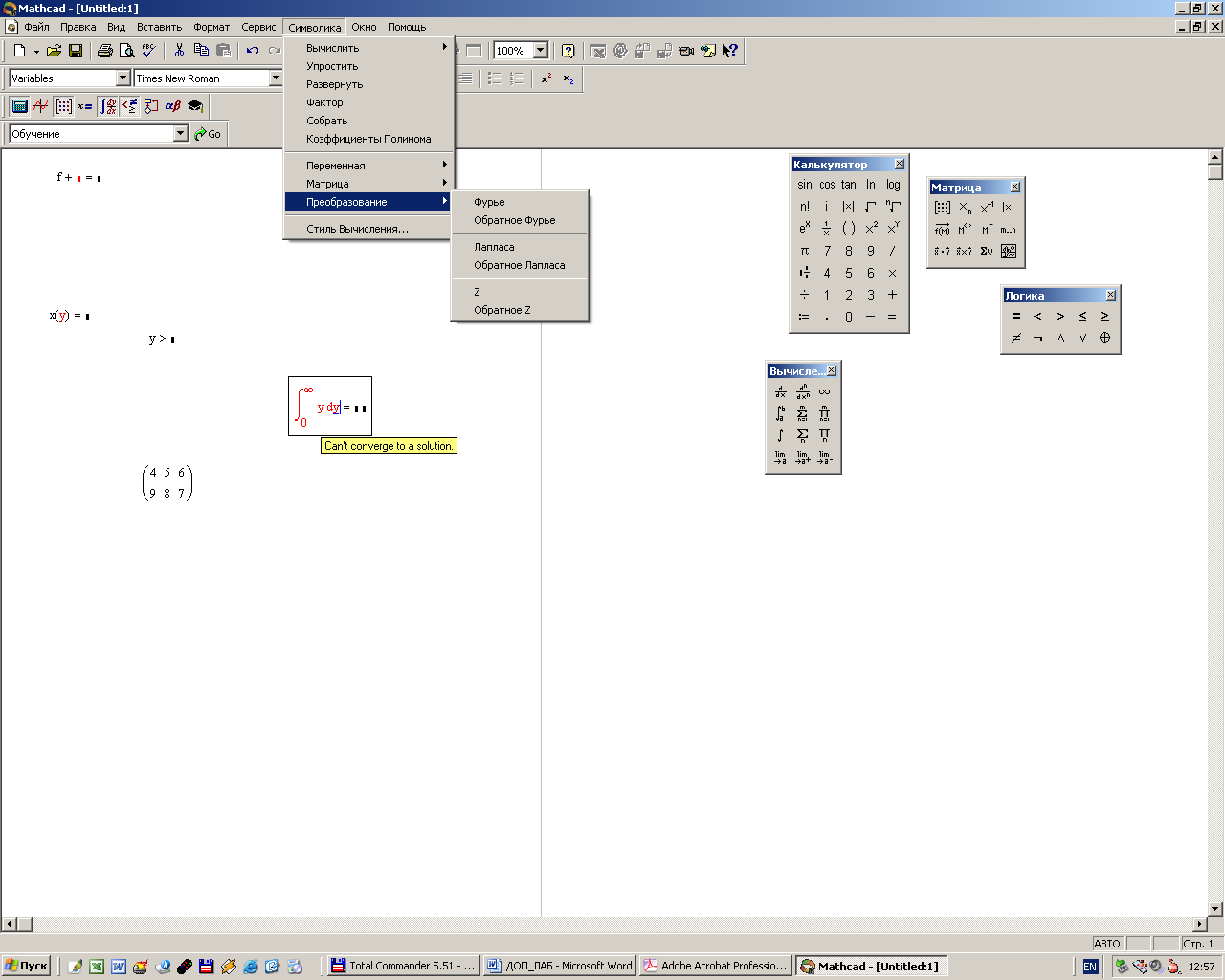This screenshot has width=1225, height=980.
Task: Select Коэффициенты Полинома menu entry
Action: coord(368,139)
